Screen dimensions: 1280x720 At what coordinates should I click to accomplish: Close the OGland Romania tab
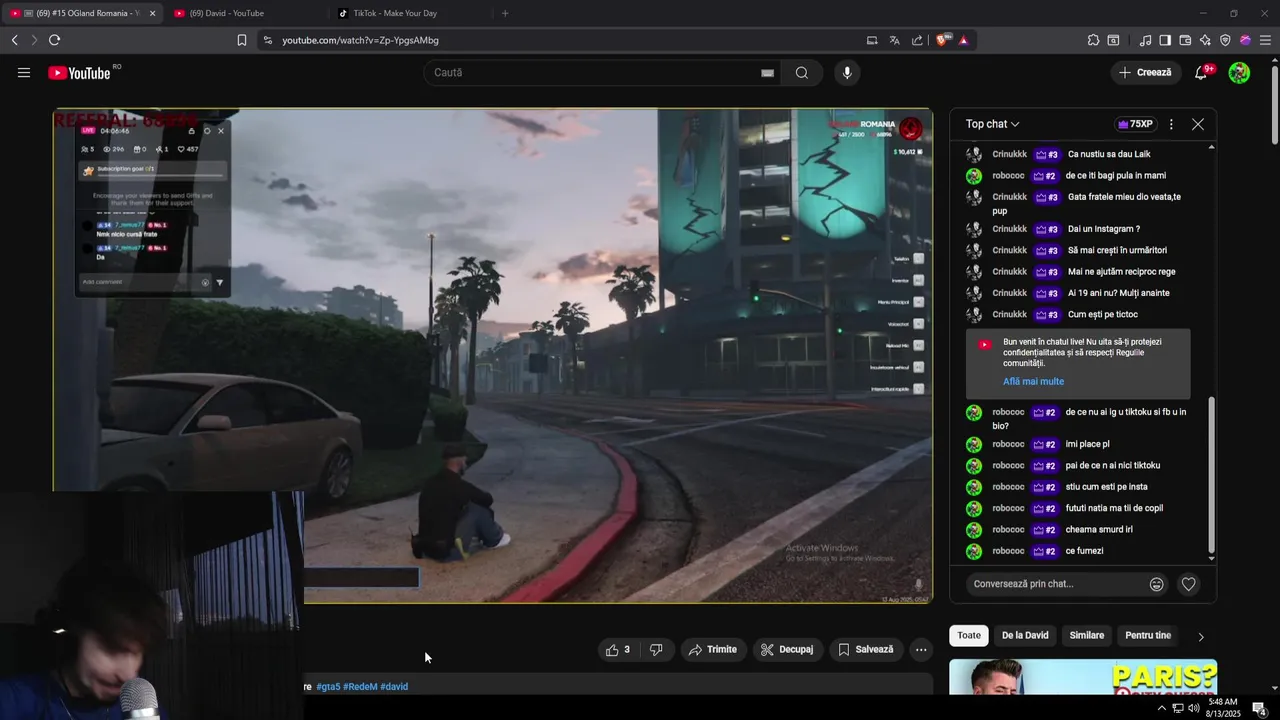coord(152,13)
